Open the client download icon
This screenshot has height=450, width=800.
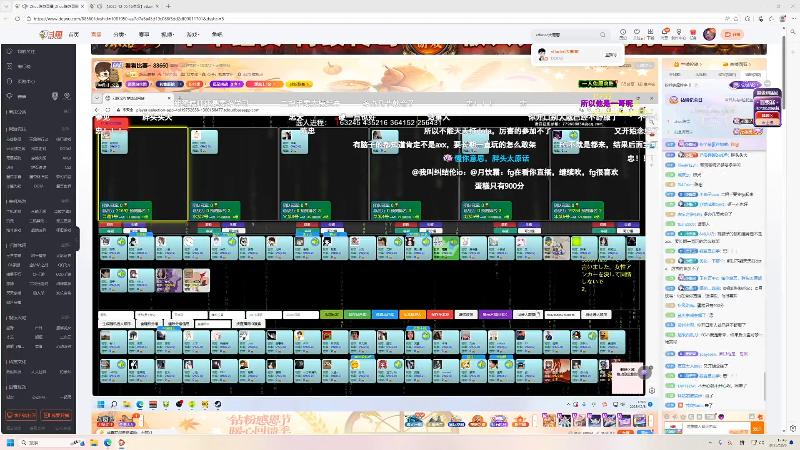[x=651, y=34]
